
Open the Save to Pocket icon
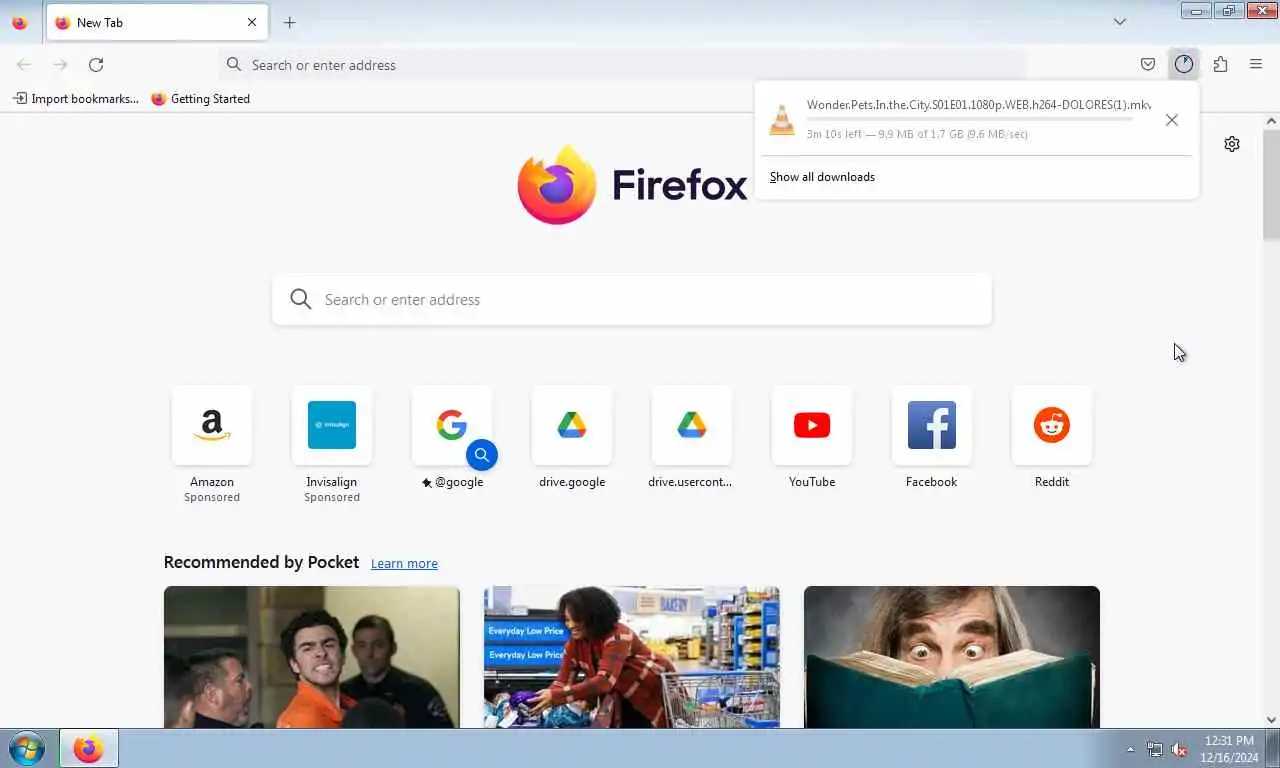(1148, 65)
